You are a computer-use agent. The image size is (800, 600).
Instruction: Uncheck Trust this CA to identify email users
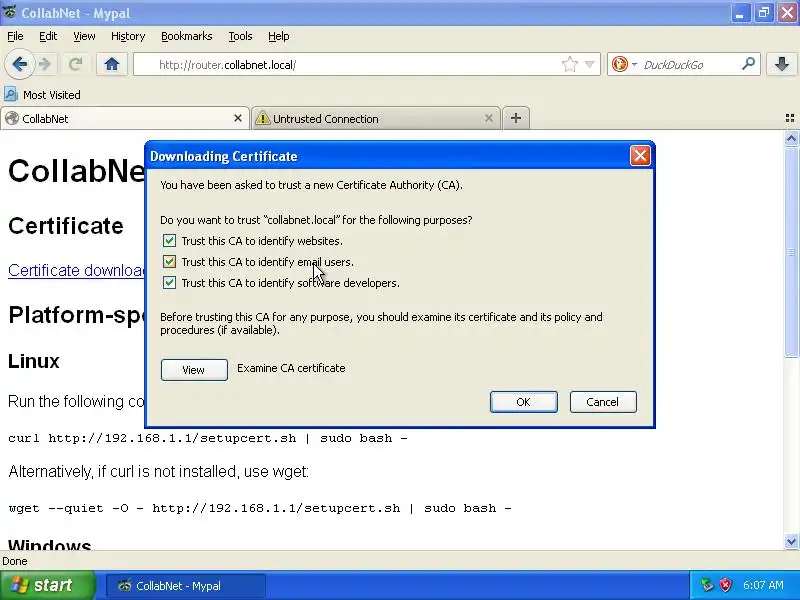pyautogui.click(x=169, y=262)
